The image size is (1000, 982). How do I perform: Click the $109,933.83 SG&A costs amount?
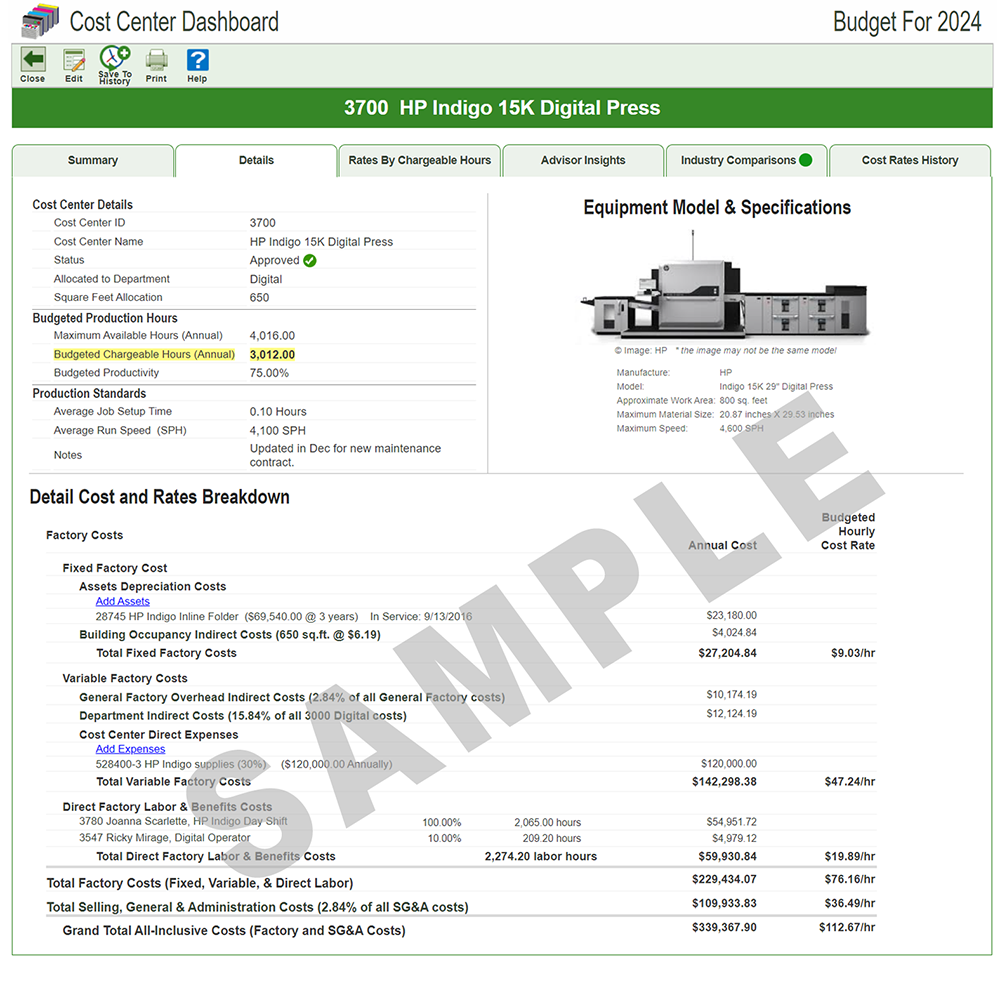724,904
